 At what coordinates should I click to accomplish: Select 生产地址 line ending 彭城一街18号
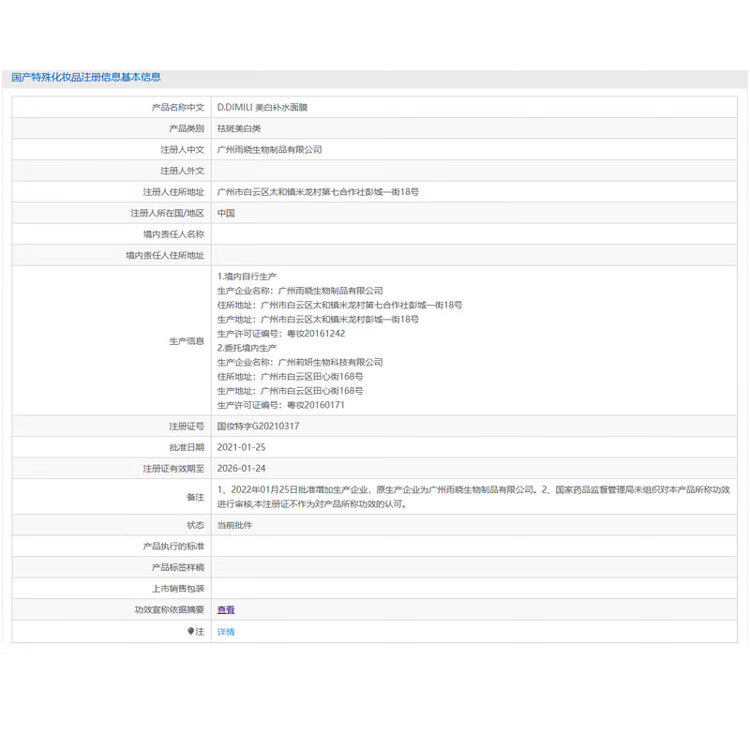(318, 319)
